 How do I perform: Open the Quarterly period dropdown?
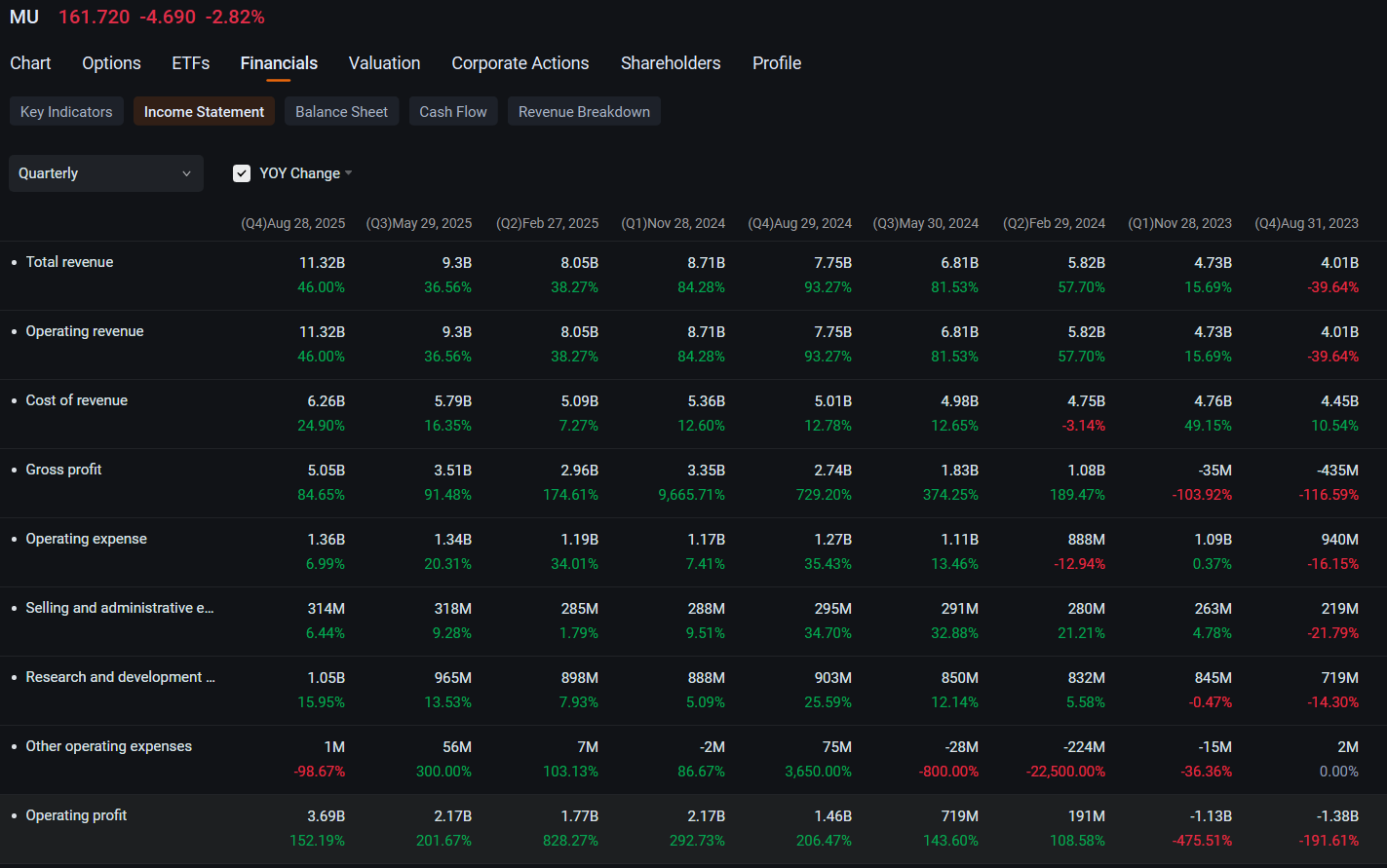tap(105, 173)
